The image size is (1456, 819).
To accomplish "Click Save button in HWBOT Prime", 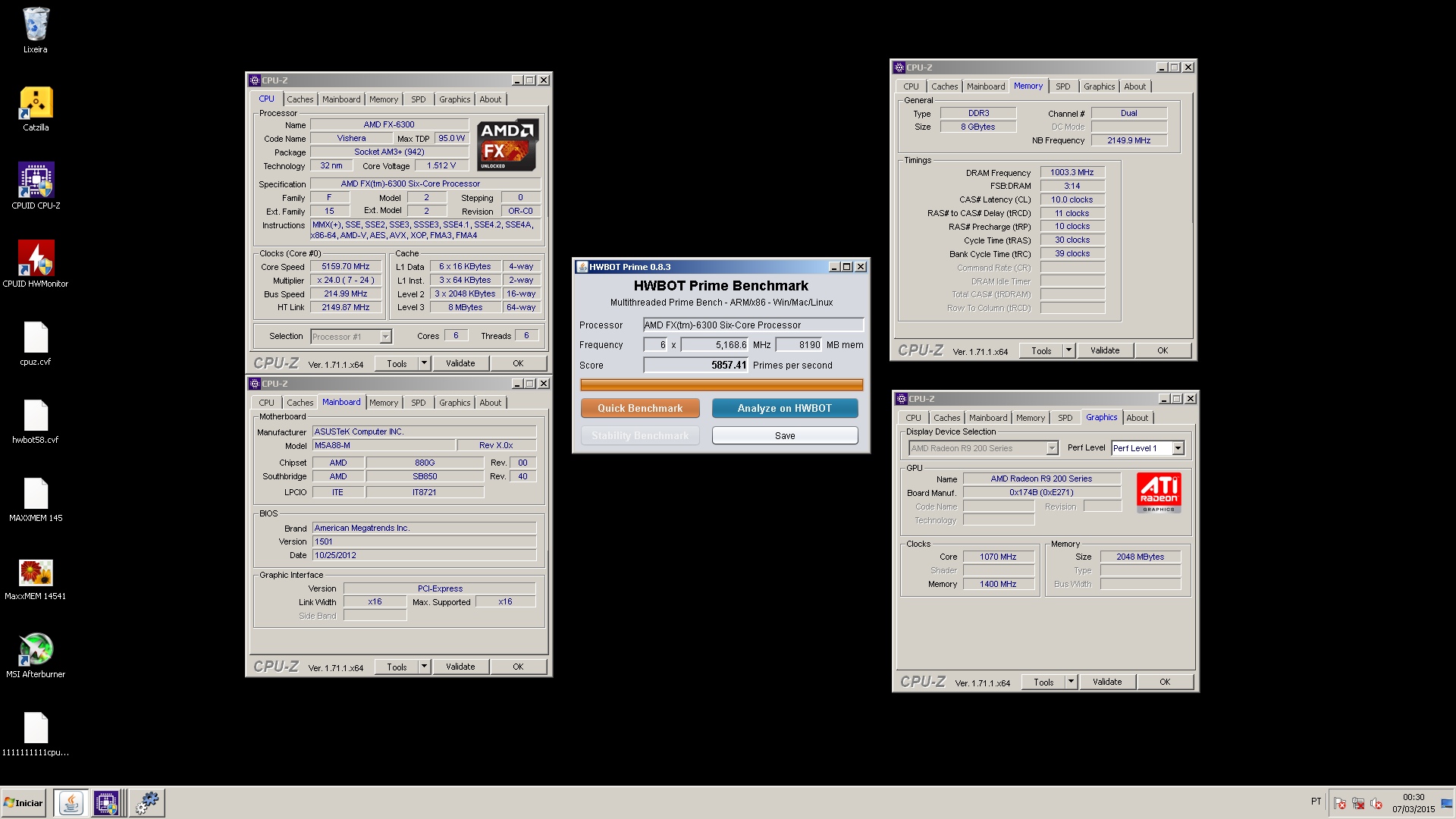I will click(x=785, y=435).
